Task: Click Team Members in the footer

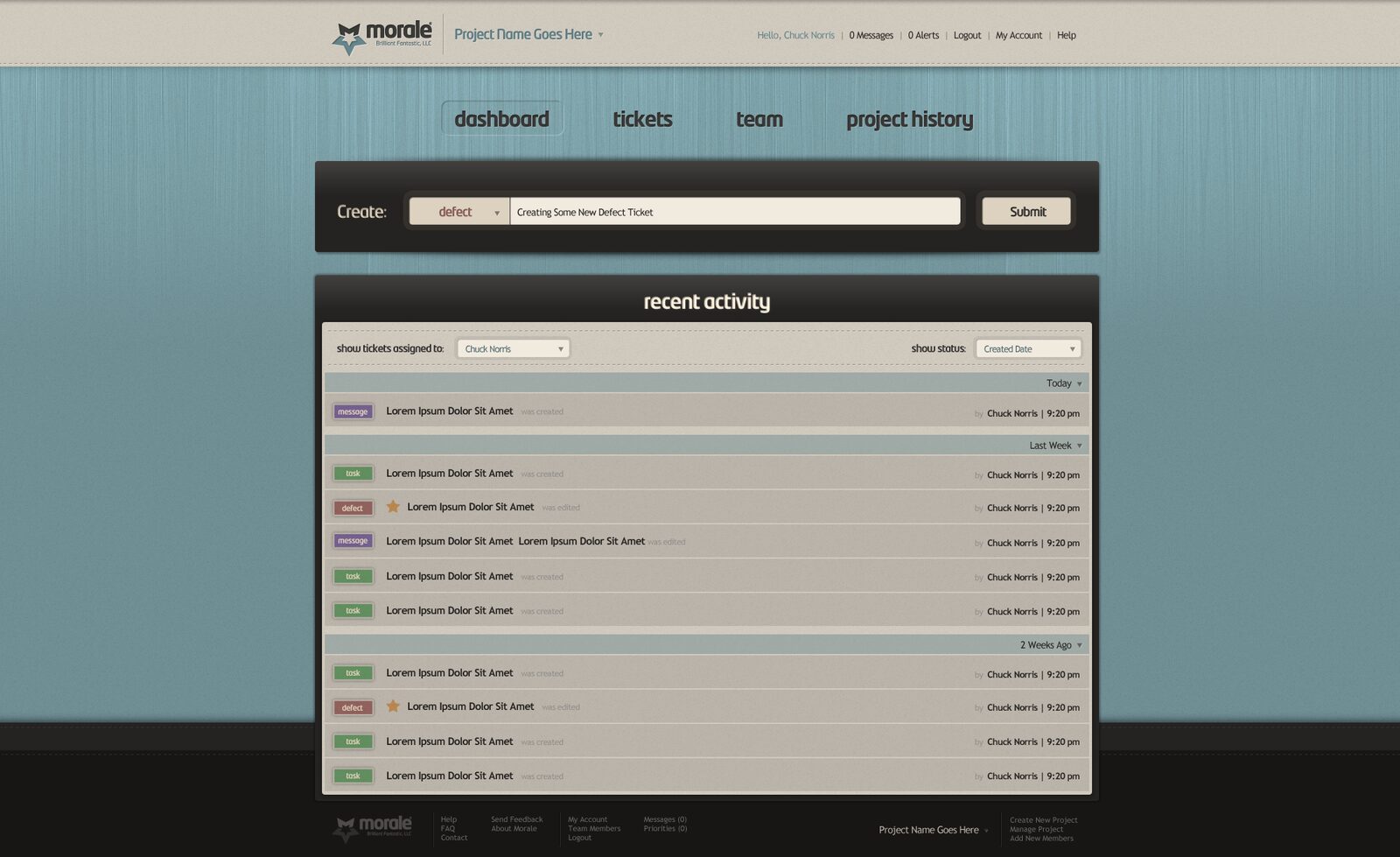Action: coord(594,828)
